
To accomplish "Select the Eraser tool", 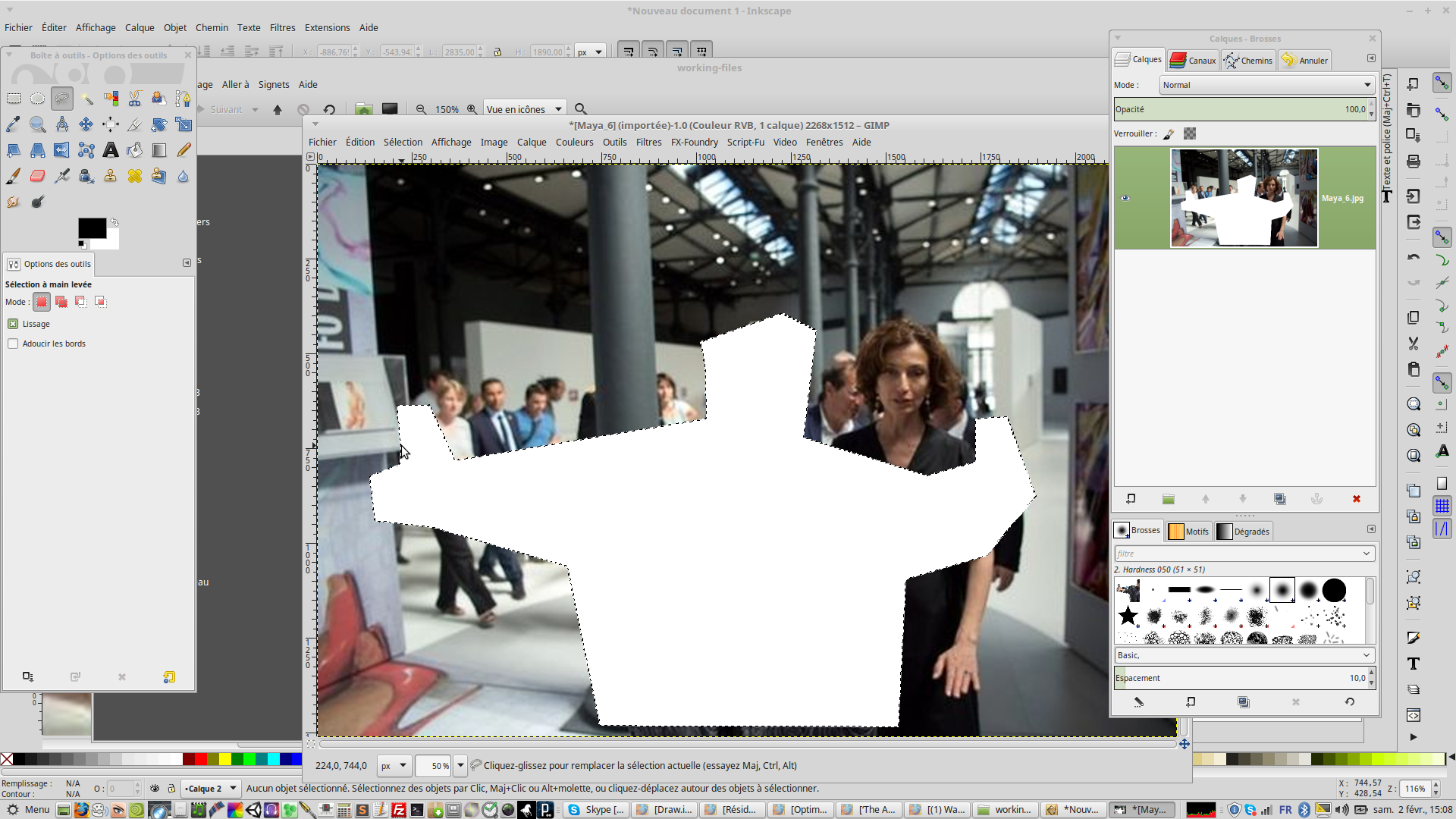I will [38, 176].
